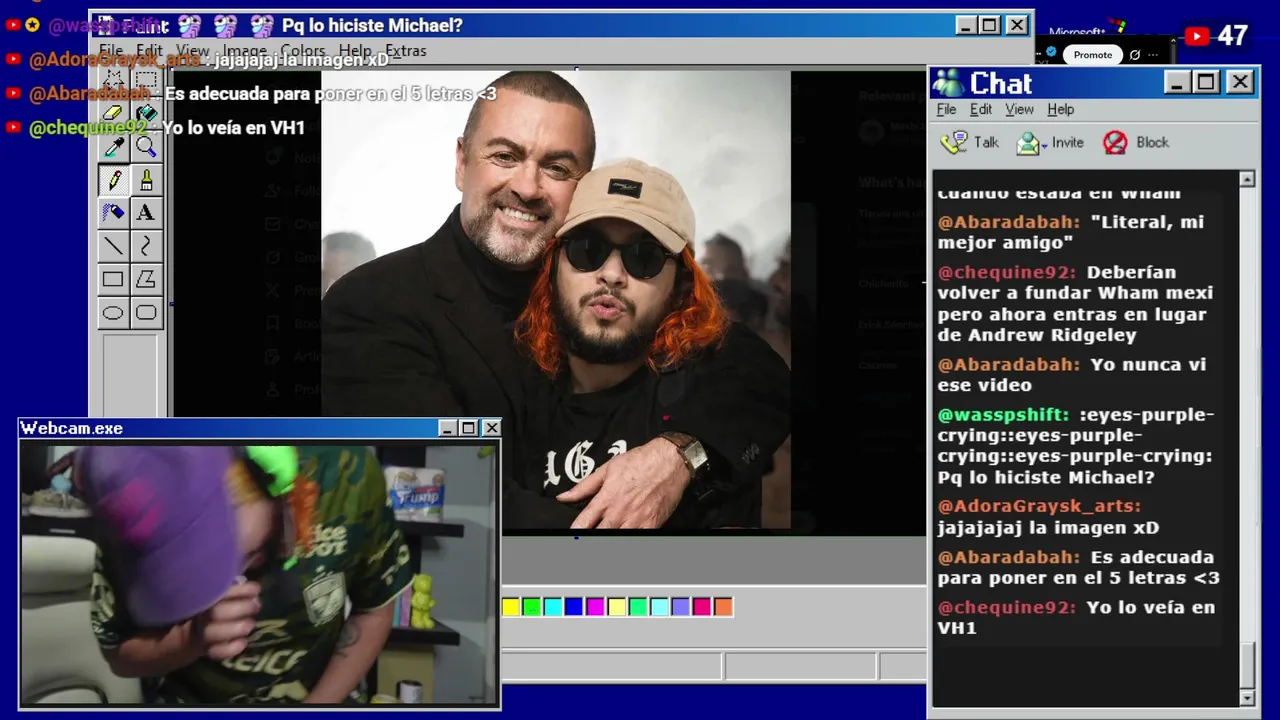This screenshot has width=1280, height=720.
Task: Select the Pencil tool in Paint
Action: pos(113,180)
